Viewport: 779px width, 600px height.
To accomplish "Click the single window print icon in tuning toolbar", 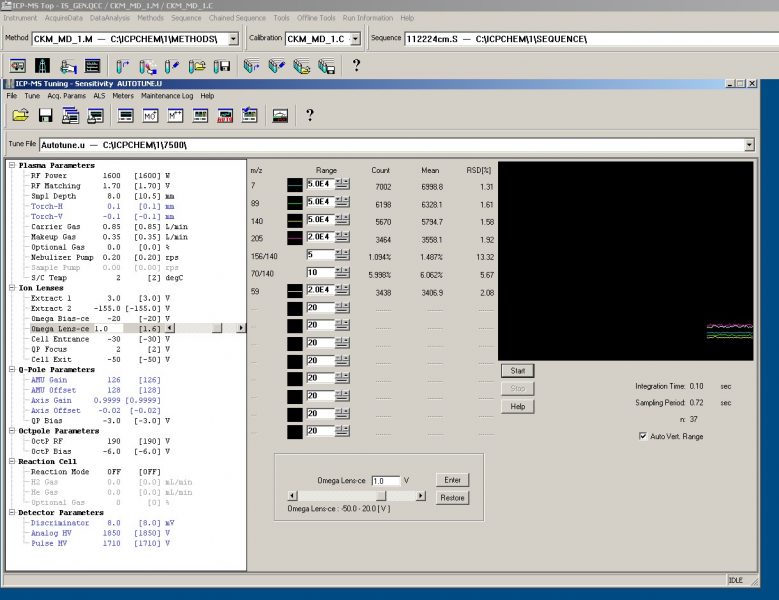I will [x=95, y=115].
